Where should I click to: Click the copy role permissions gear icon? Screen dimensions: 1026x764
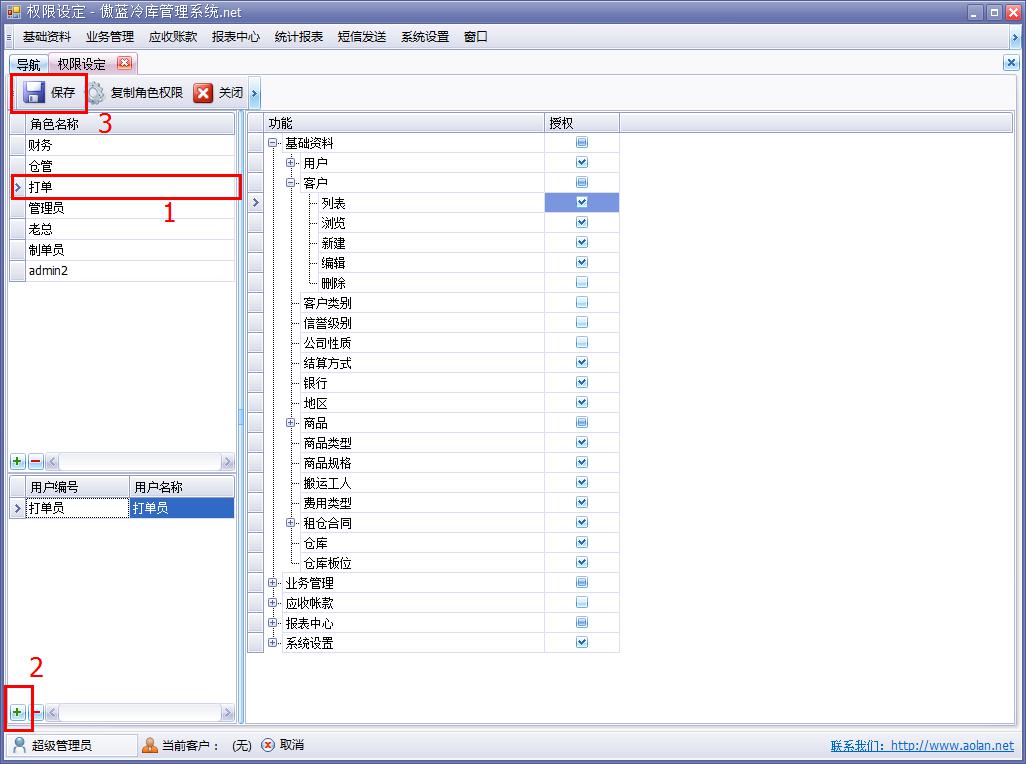pyautogui.click(x=96, y=93)
